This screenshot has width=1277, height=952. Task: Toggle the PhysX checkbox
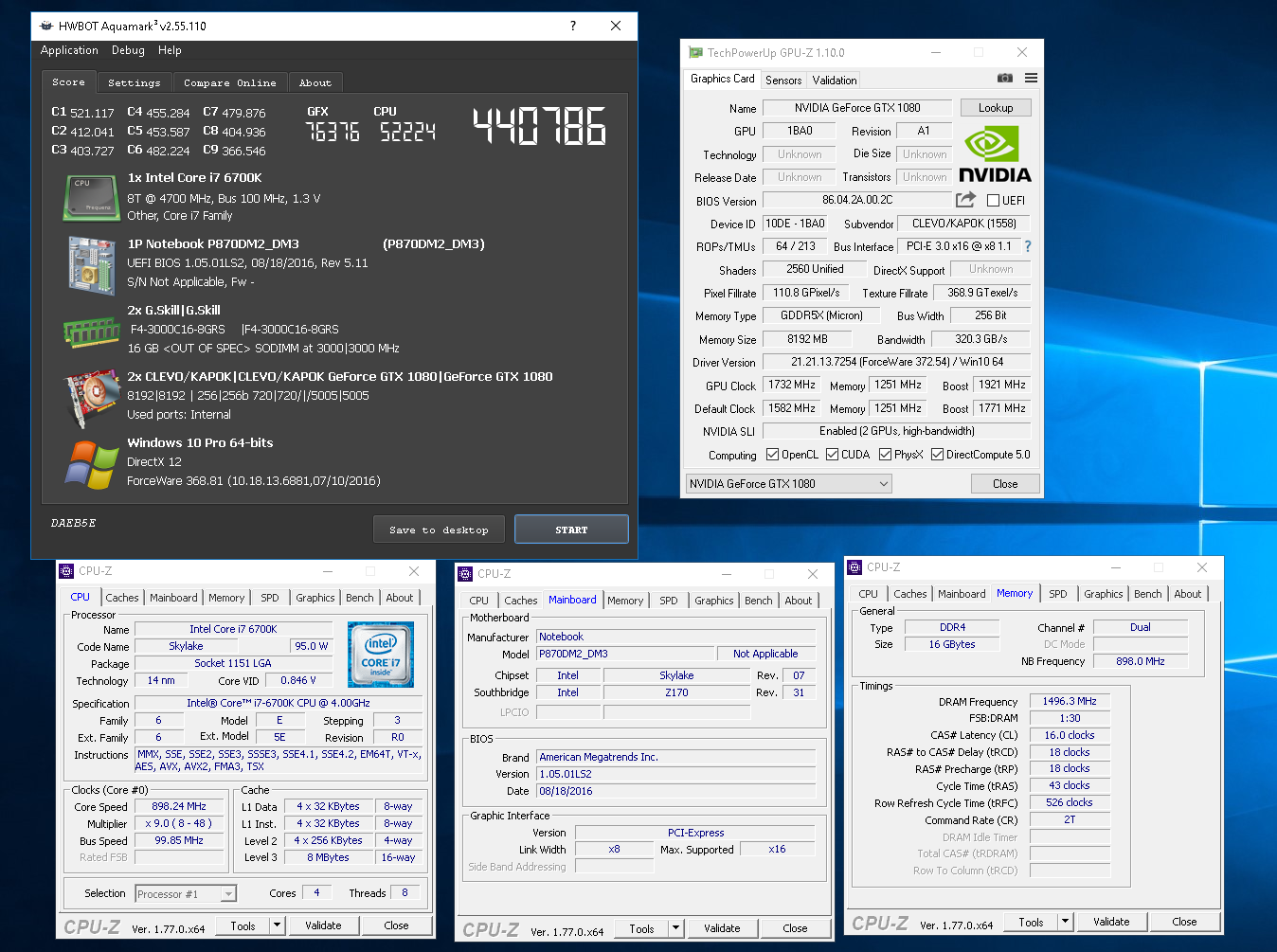[885, 455]
